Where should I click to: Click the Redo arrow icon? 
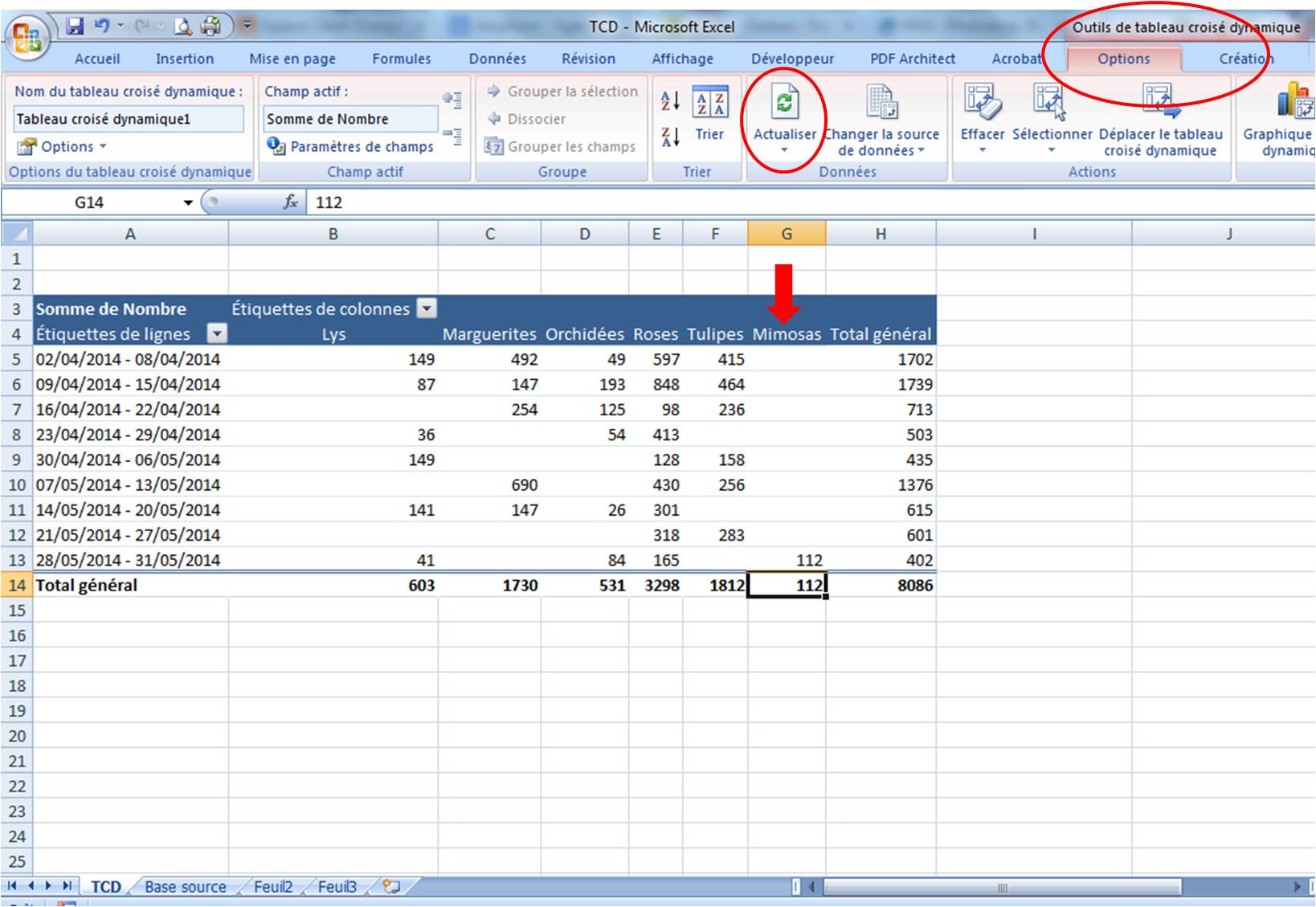pos(142,27)
